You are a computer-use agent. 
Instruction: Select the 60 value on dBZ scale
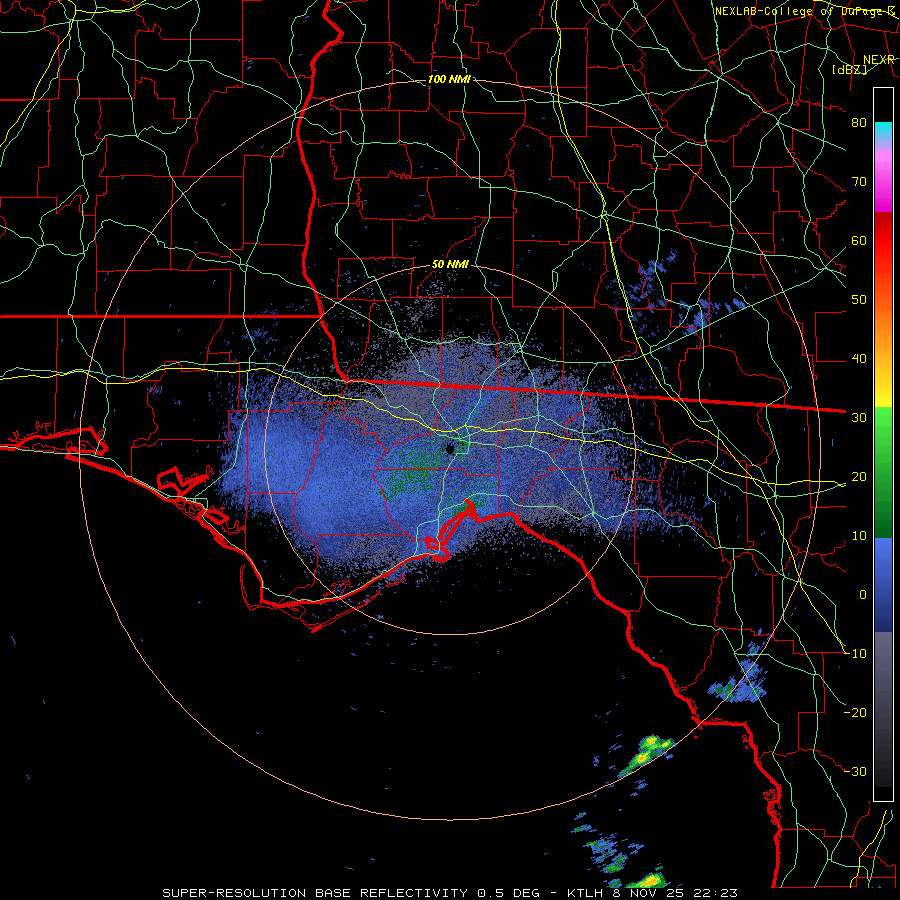pos(859,240)
